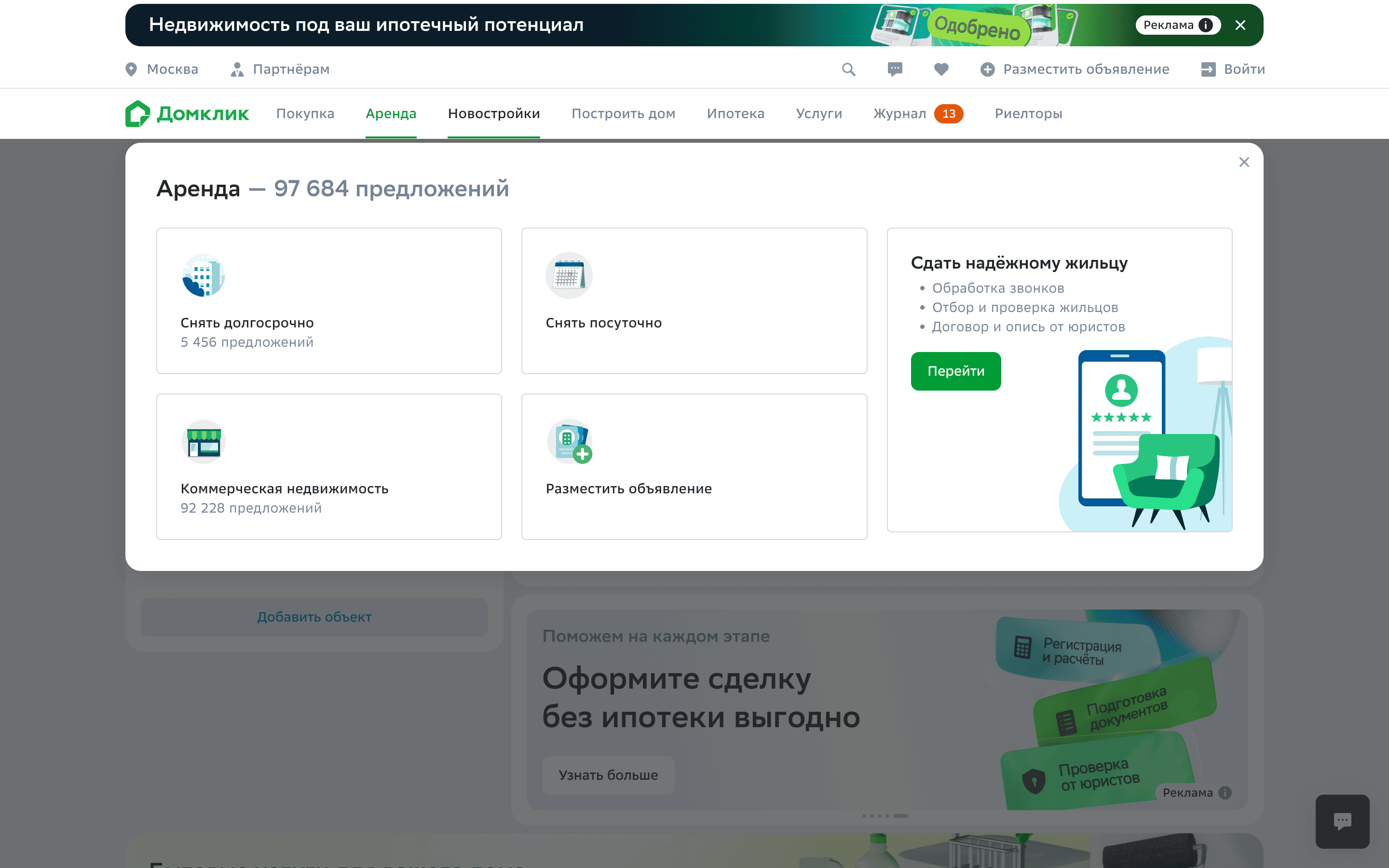Click the Договор и опись от юристов text
Image resolution: width=1389 pixels, height=868 pixels.
coord(1029,326)
